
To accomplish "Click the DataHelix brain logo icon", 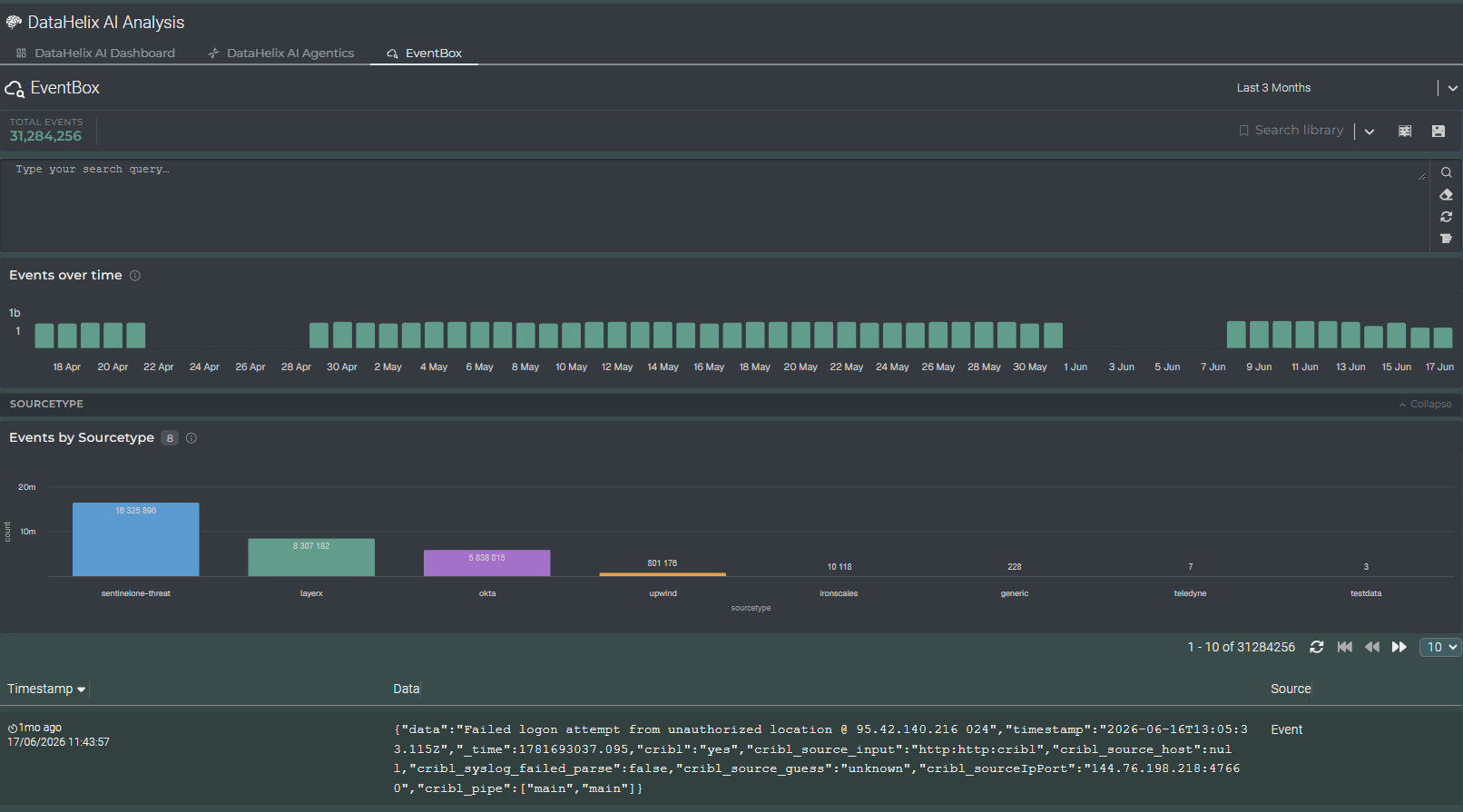I will click(x=14, y=22).
